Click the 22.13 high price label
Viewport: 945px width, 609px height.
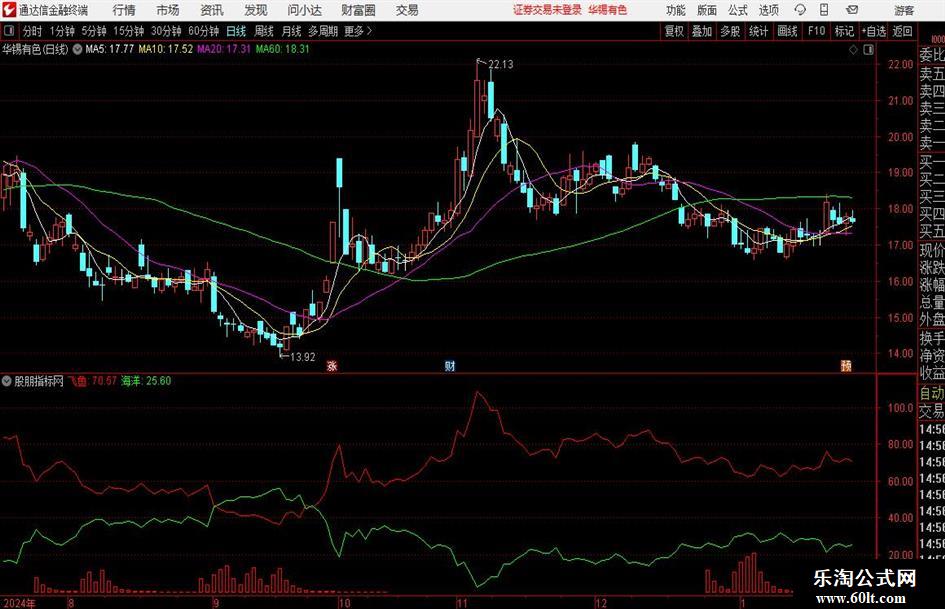[x=501, y=65]
